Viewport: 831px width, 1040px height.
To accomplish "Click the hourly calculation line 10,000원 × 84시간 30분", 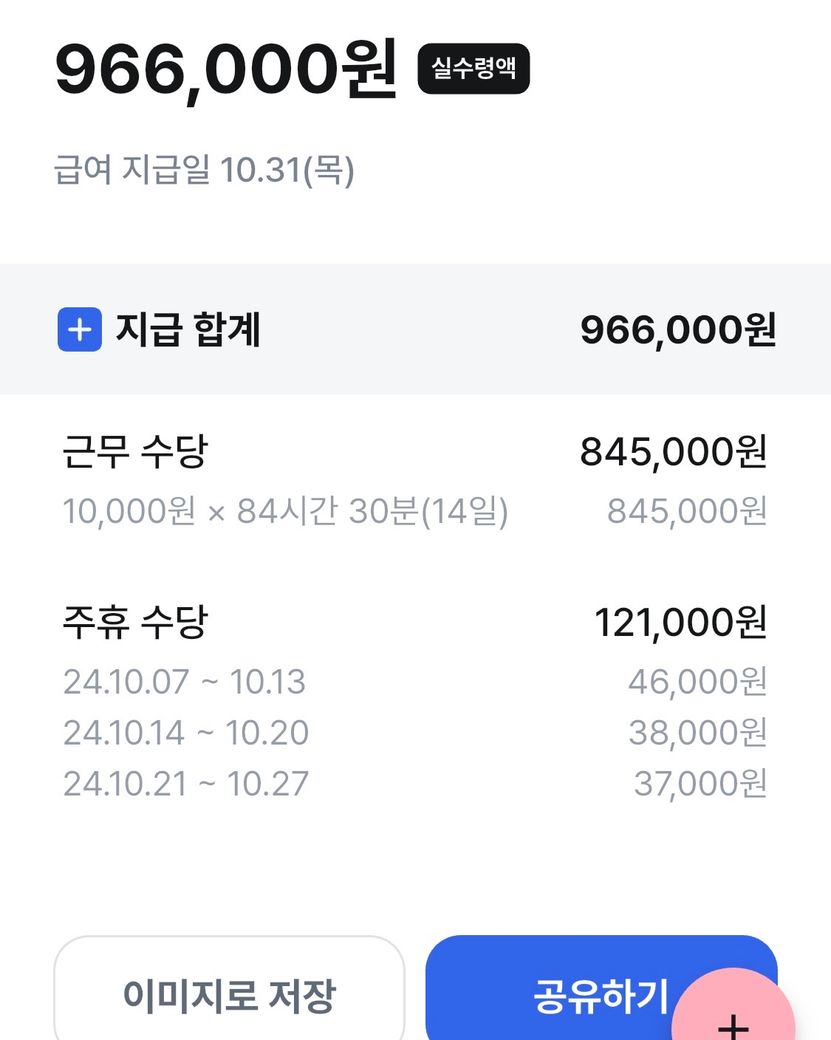I will point(285,512).
